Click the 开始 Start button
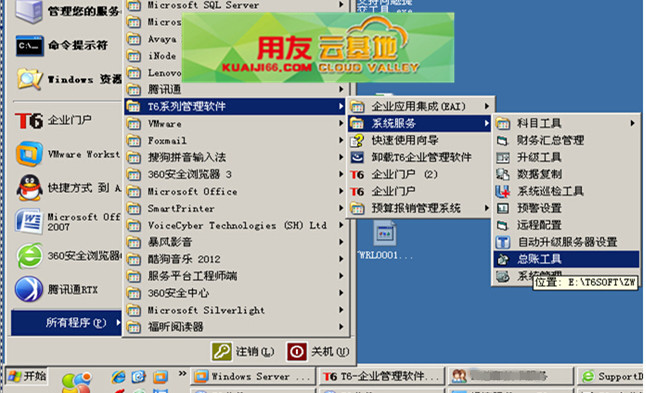Image resolution: width=646 pixels, height=393 pixels. tap(27, 376)
